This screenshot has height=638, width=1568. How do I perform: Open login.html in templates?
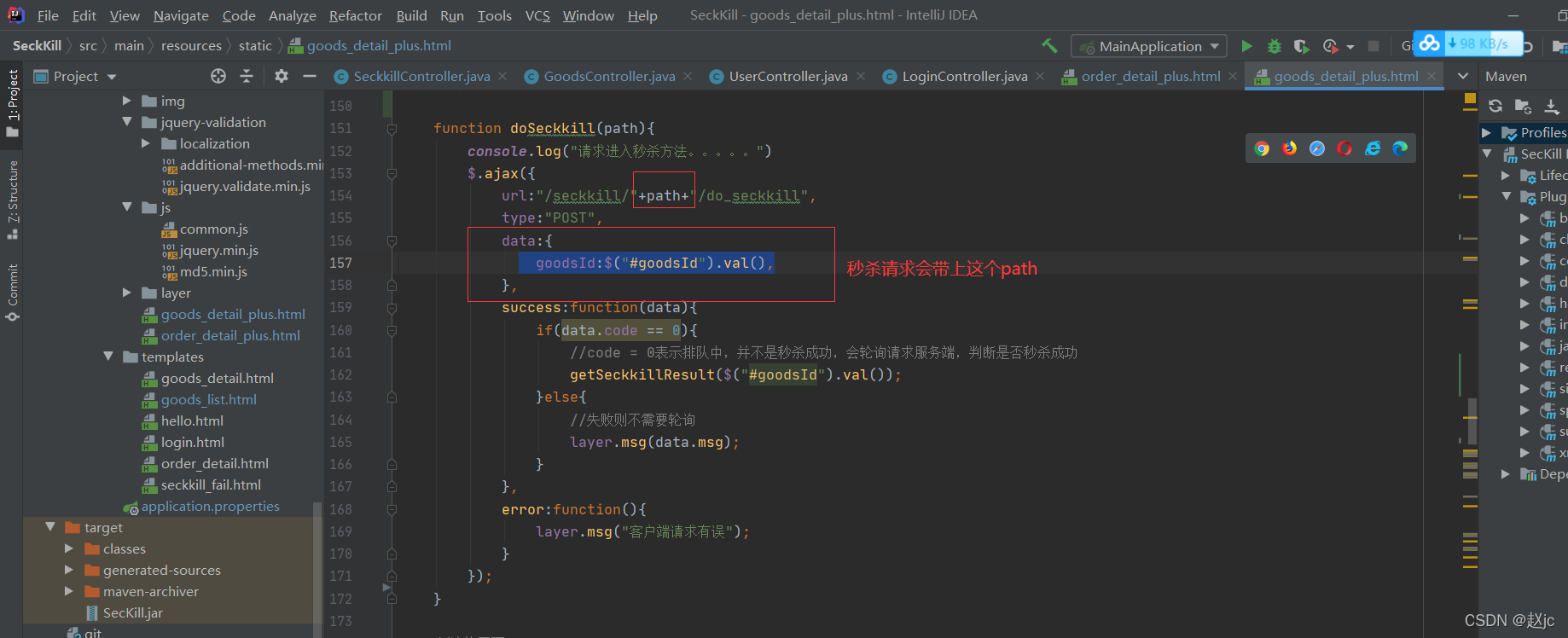click(x=193, y=442)
